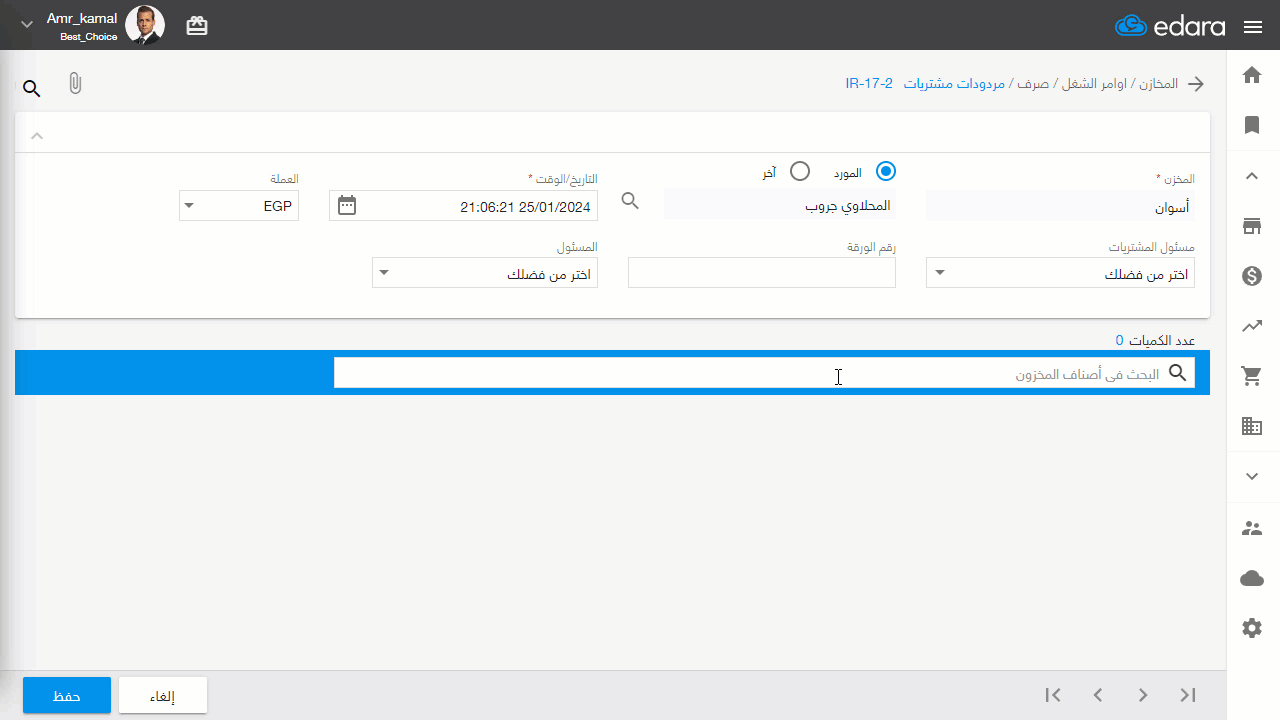This screenshot has width=1280, height=720.
Task: Open the building company sidebar icon
Action: [1251, 426]
